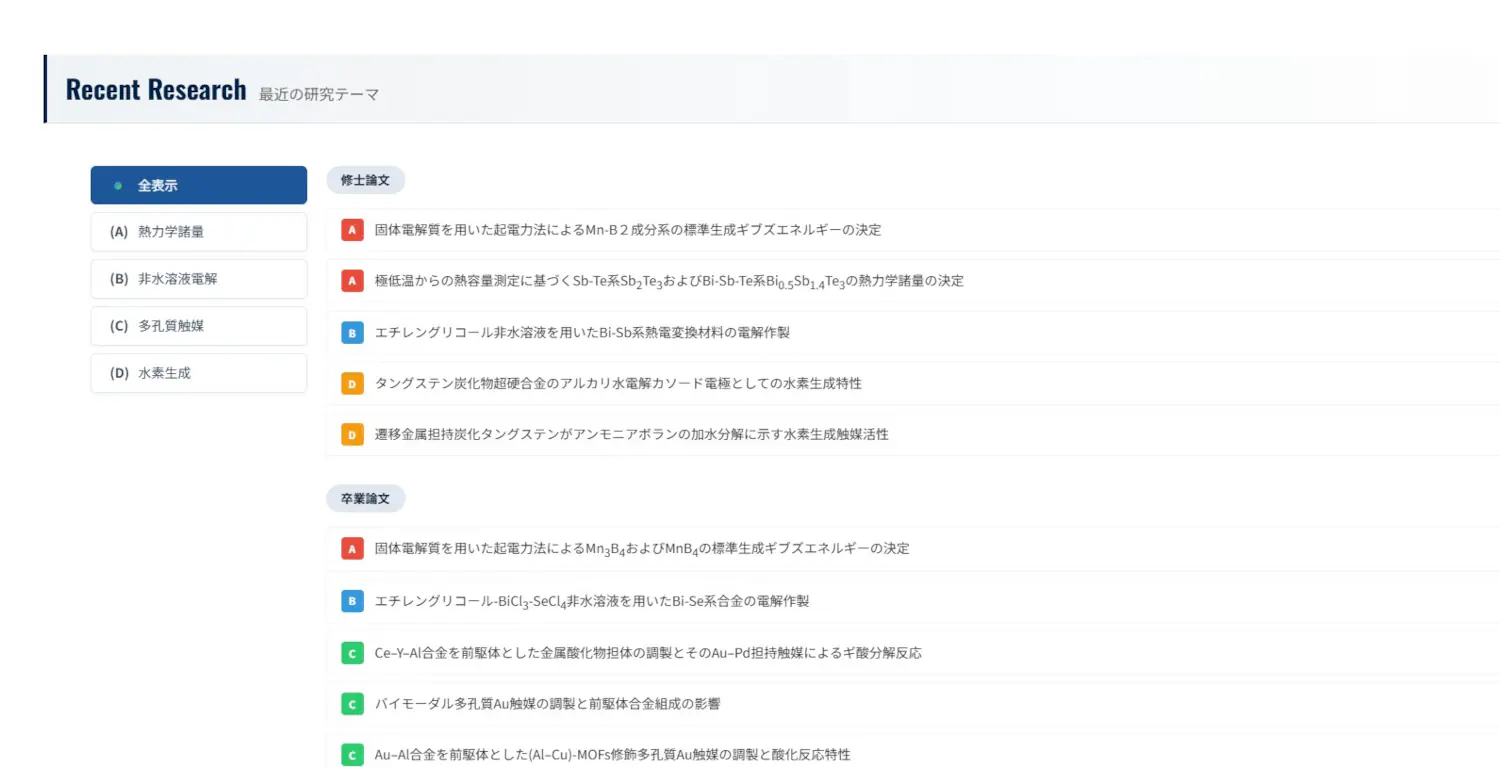Select the 全表示 filter tab

pos(198,185)
